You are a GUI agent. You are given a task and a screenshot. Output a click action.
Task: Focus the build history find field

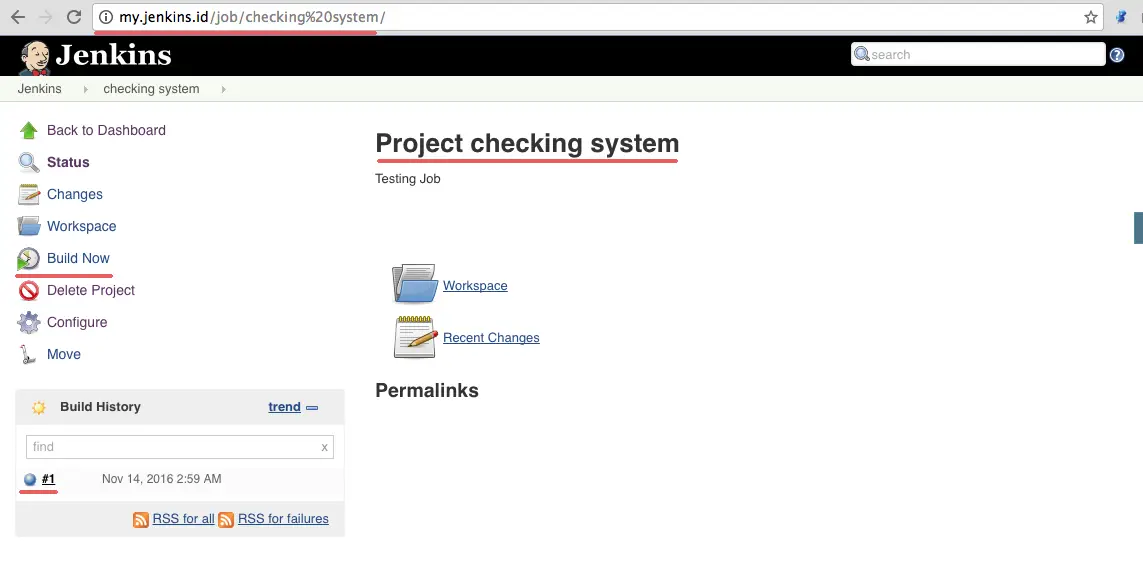point(180,447)
